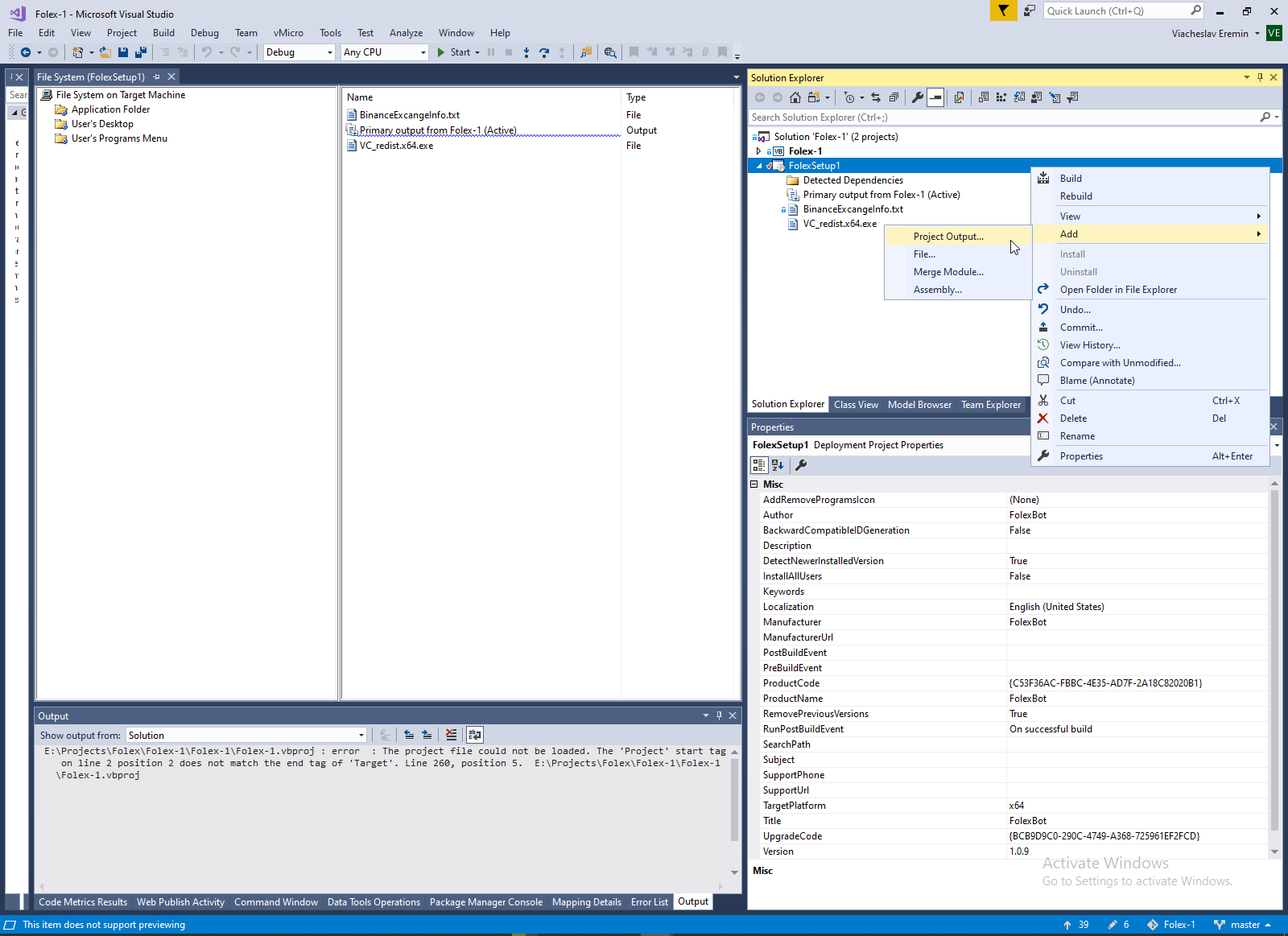Open the master branch selector
The image size is (1288, 936).
pos(1243,925)
